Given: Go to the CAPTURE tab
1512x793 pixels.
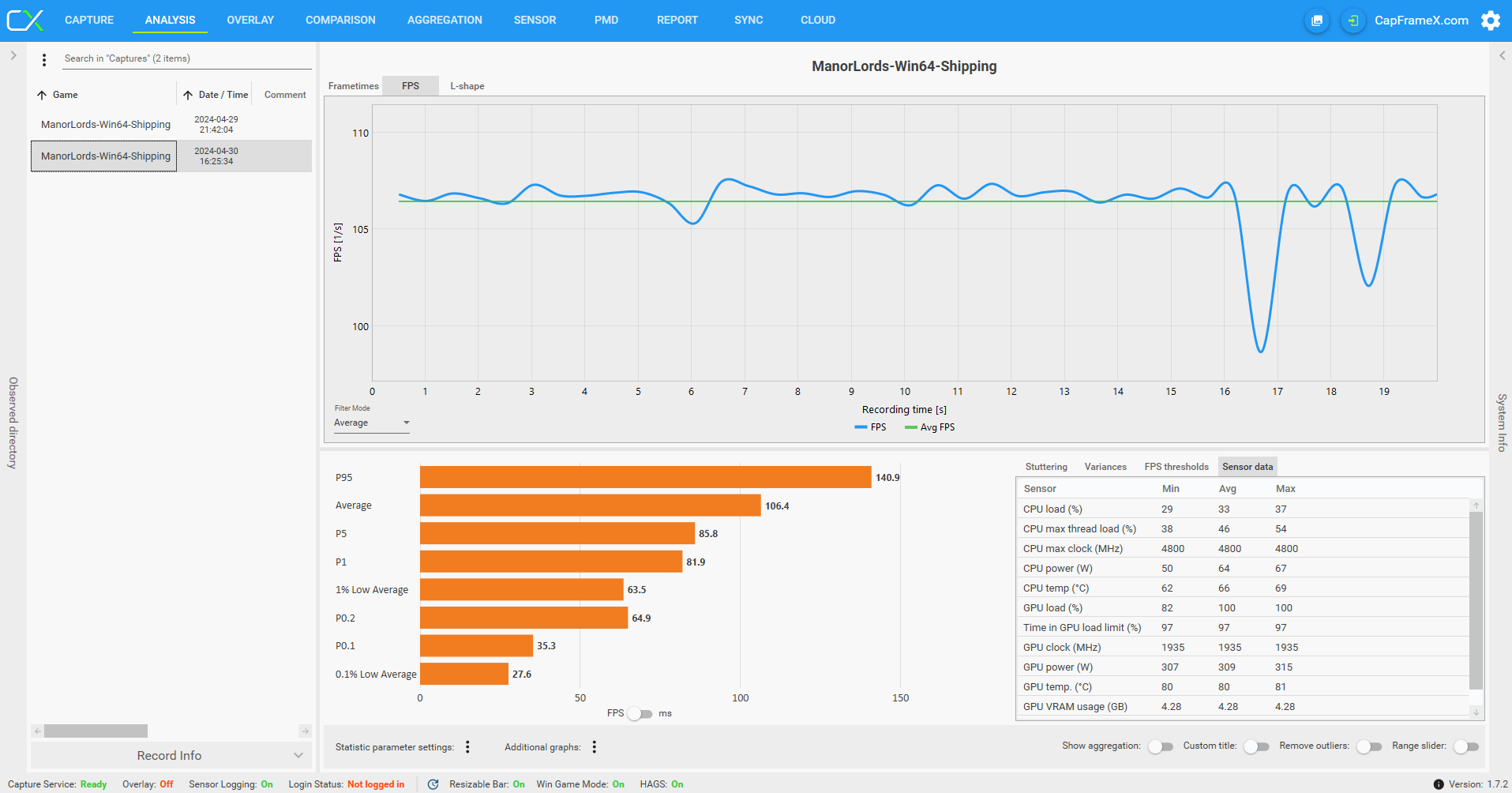Looking at the screenshot, I should coord(89,21).
